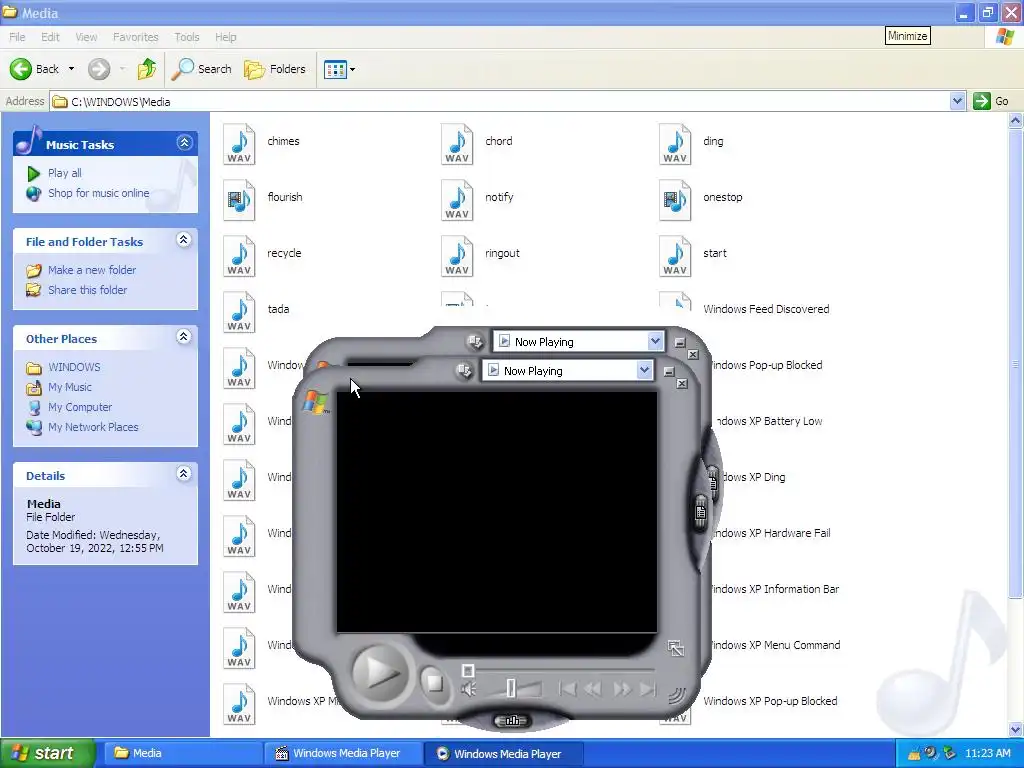The image size is (1024, 768).
Task: Select 'Windows XP Pop-up Blocked' file name
Action: 770,701
